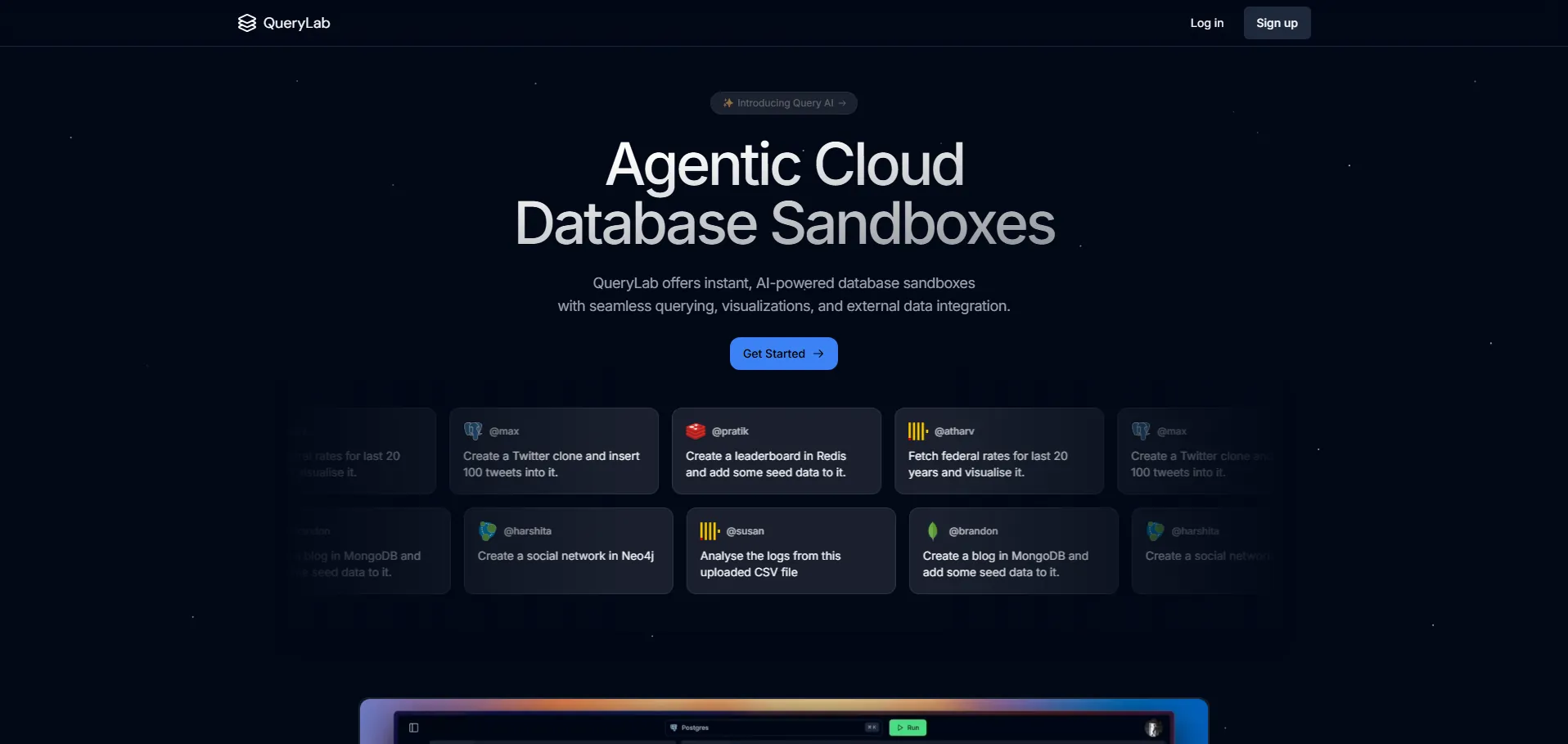The image size is (1568, 744).
Task: Click the user avatar in the preview window
Action: [x=1153, y=728]
